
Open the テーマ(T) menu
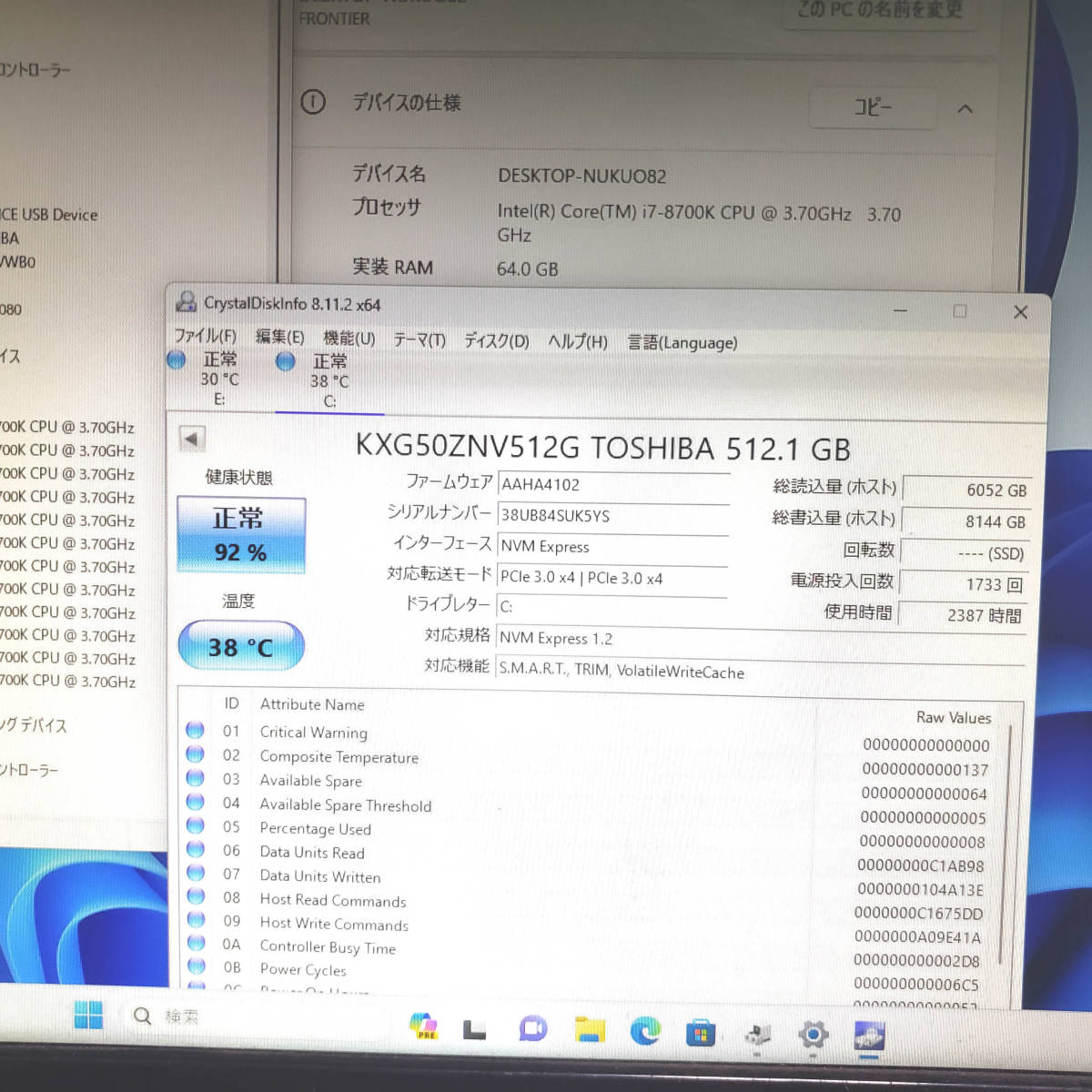pyautogui.click(x=420, y=339)
